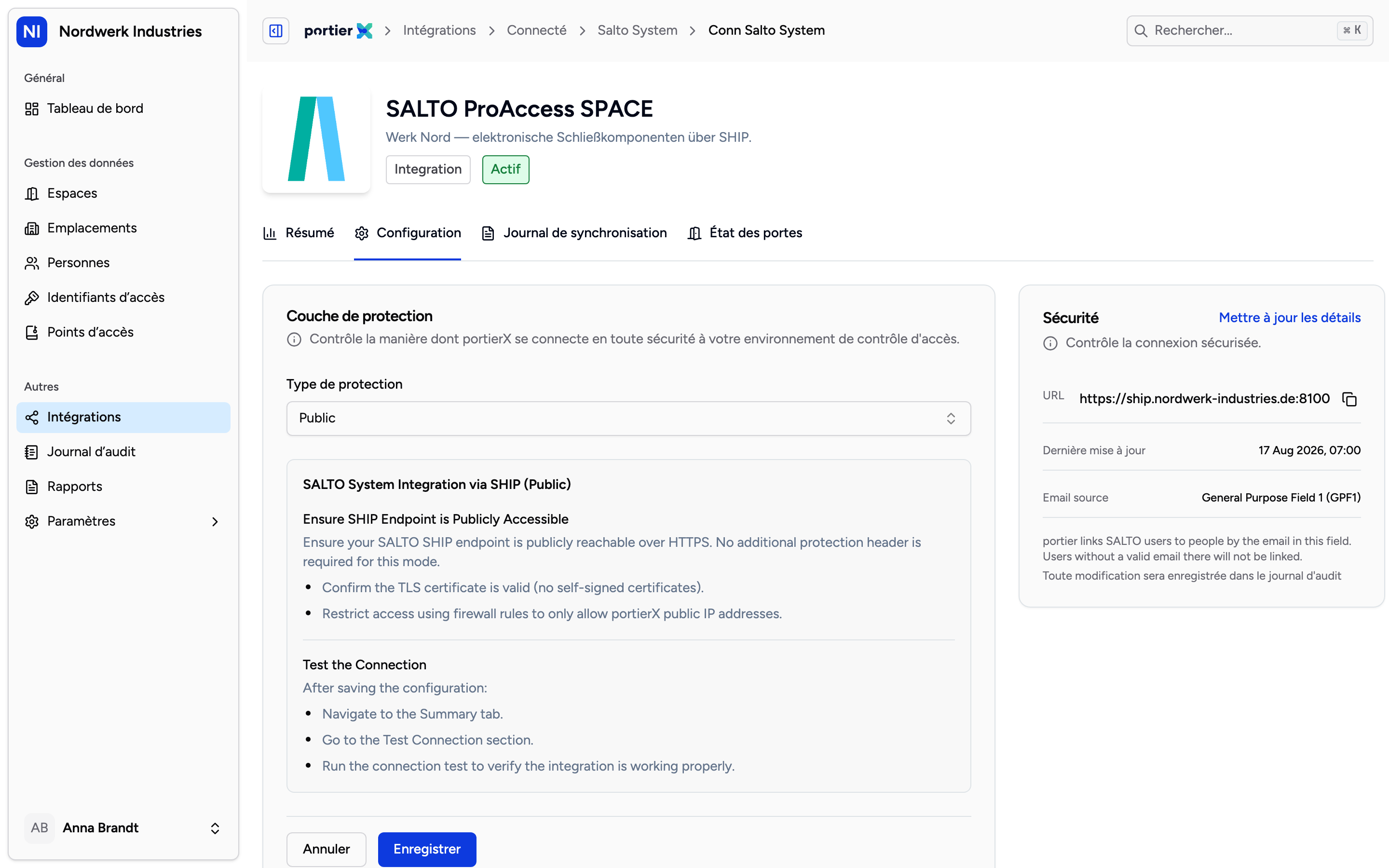Open the Journal de synchronisation tab
Viewport: 1389px width, 868px height.
[x=574, y=233]
